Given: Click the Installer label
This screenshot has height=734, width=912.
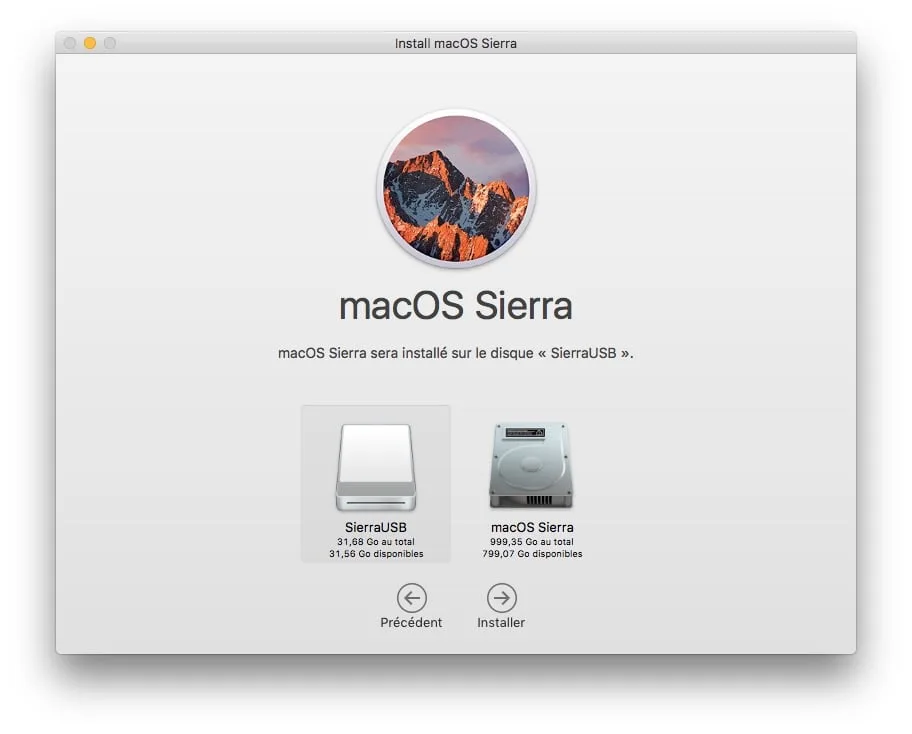Looking at the screenshot, I should 501,622.
